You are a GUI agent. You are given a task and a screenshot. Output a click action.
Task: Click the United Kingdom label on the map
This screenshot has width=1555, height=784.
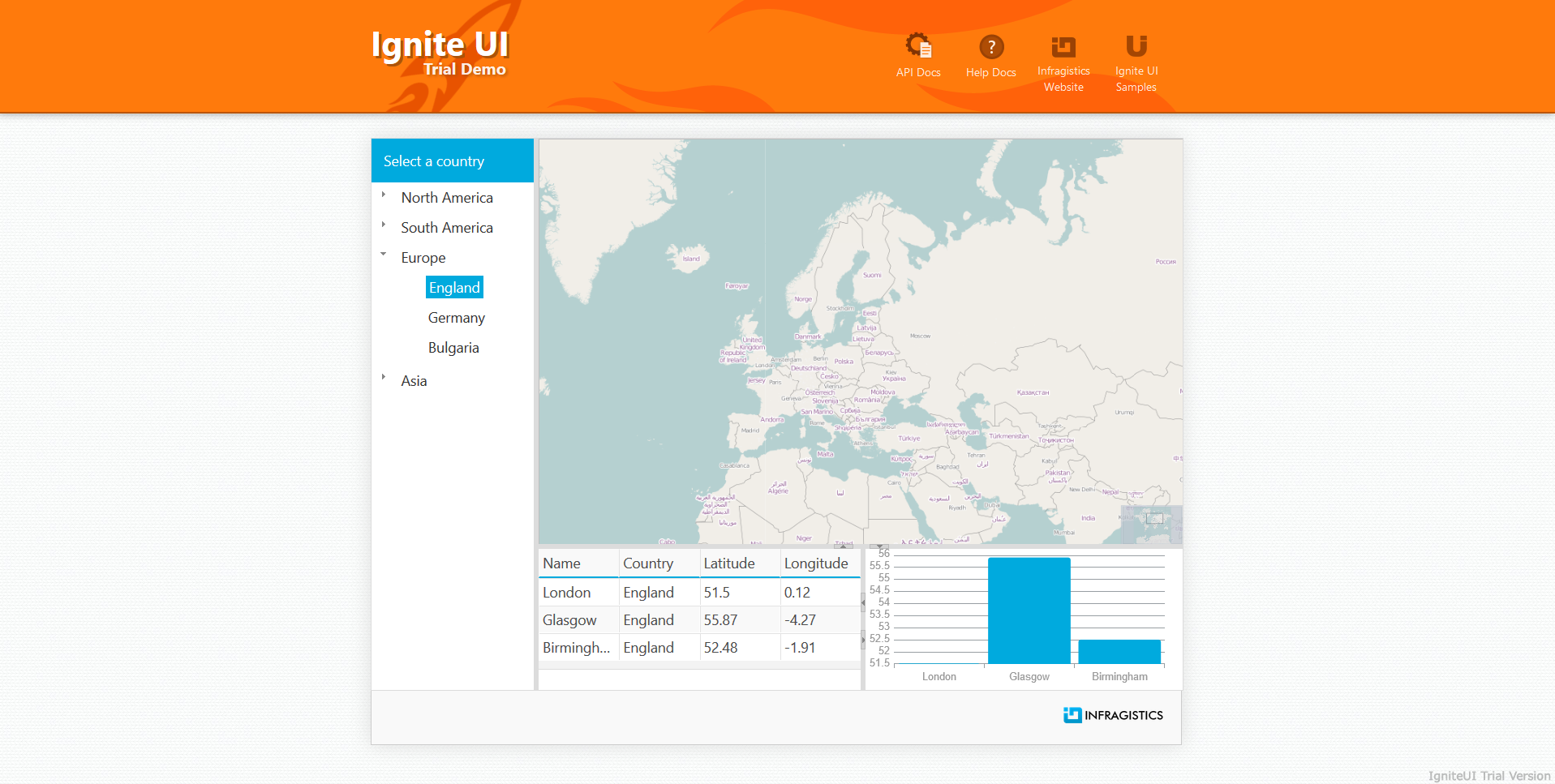point(753,343)
